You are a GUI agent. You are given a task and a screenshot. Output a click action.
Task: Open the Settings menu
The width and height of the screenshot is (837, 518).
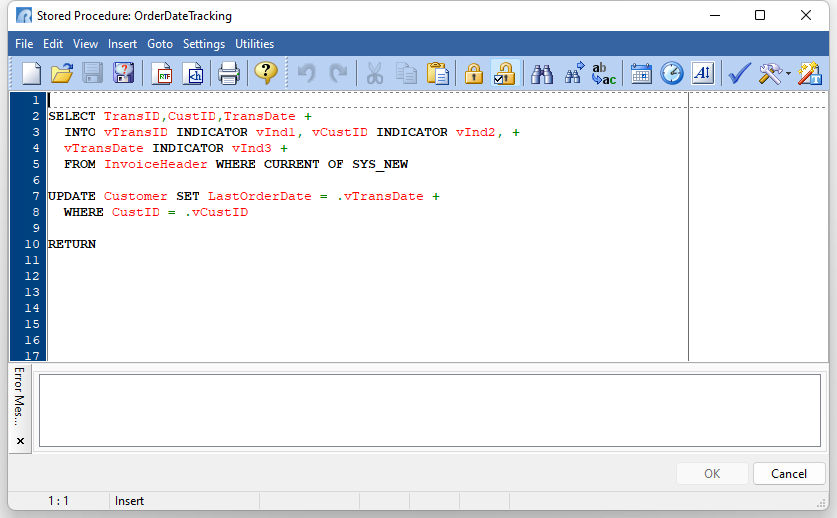tap(204, 44)
